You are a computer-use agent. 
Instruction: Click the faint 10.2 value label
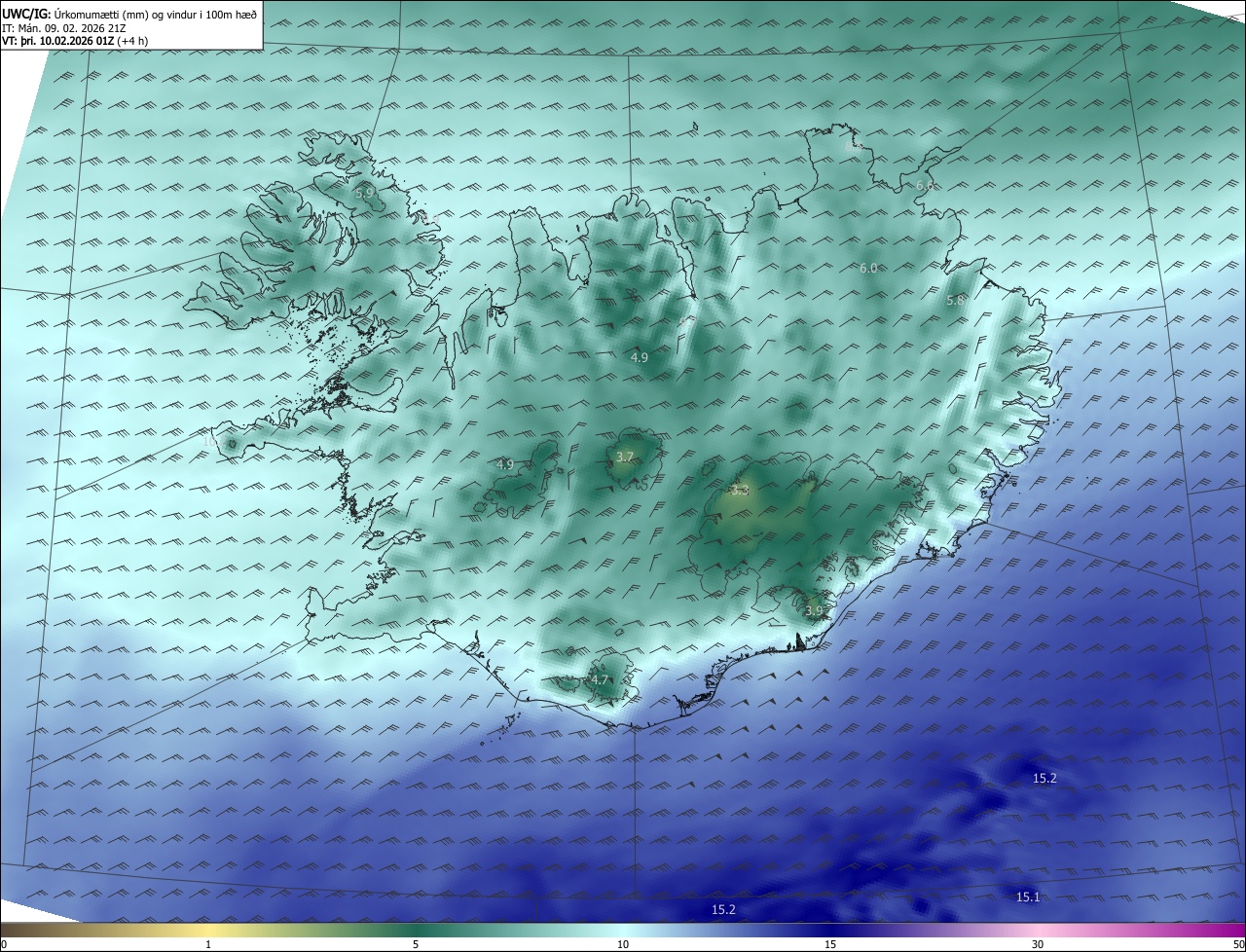point(216,440)
